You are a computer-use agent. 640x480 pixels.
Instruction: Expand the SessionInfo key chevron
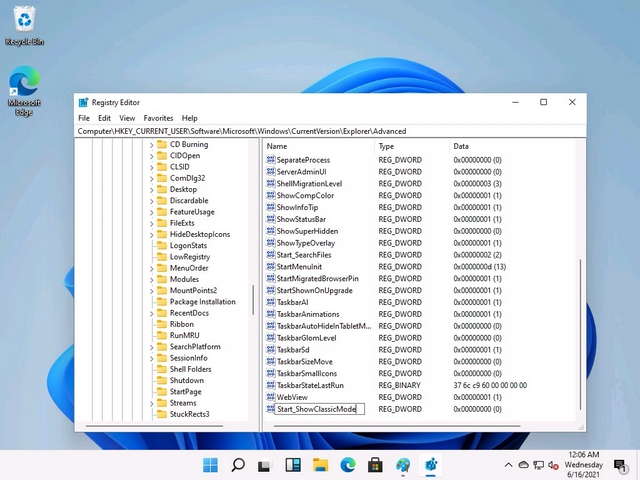152,358
